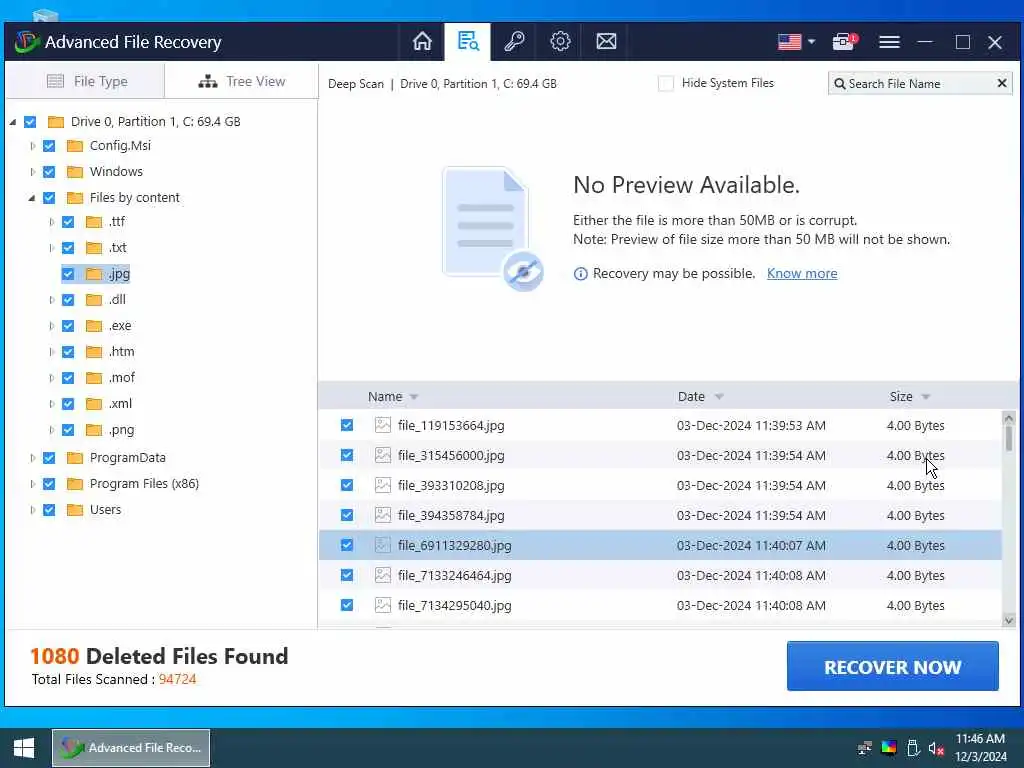Switch to the File Type tab

pyautogui.click(x=85, y=81)
